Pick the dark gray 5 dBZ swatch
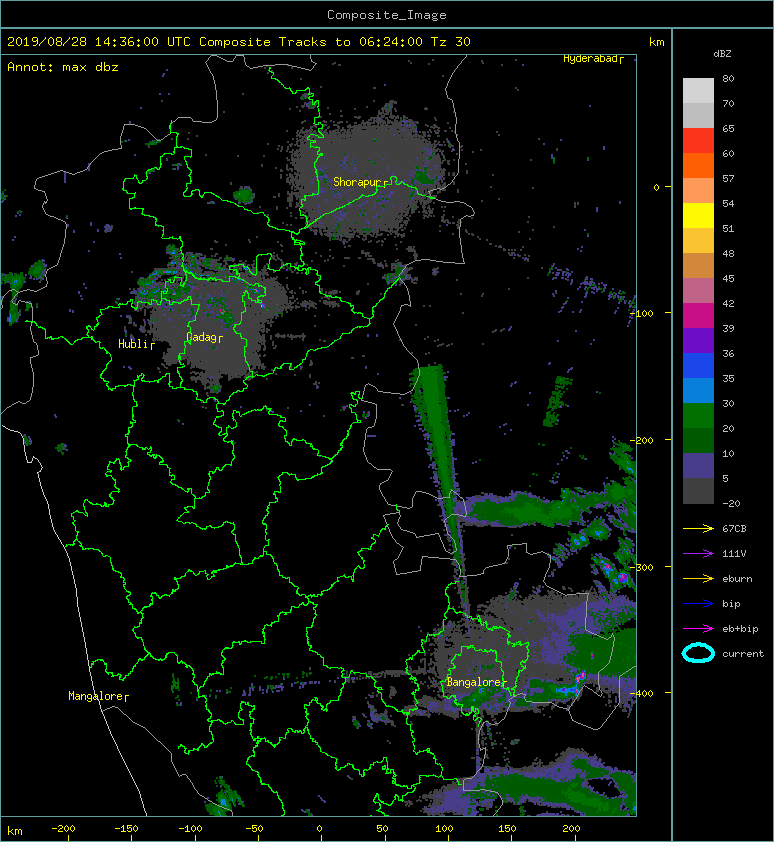 (x=698, y=491)
